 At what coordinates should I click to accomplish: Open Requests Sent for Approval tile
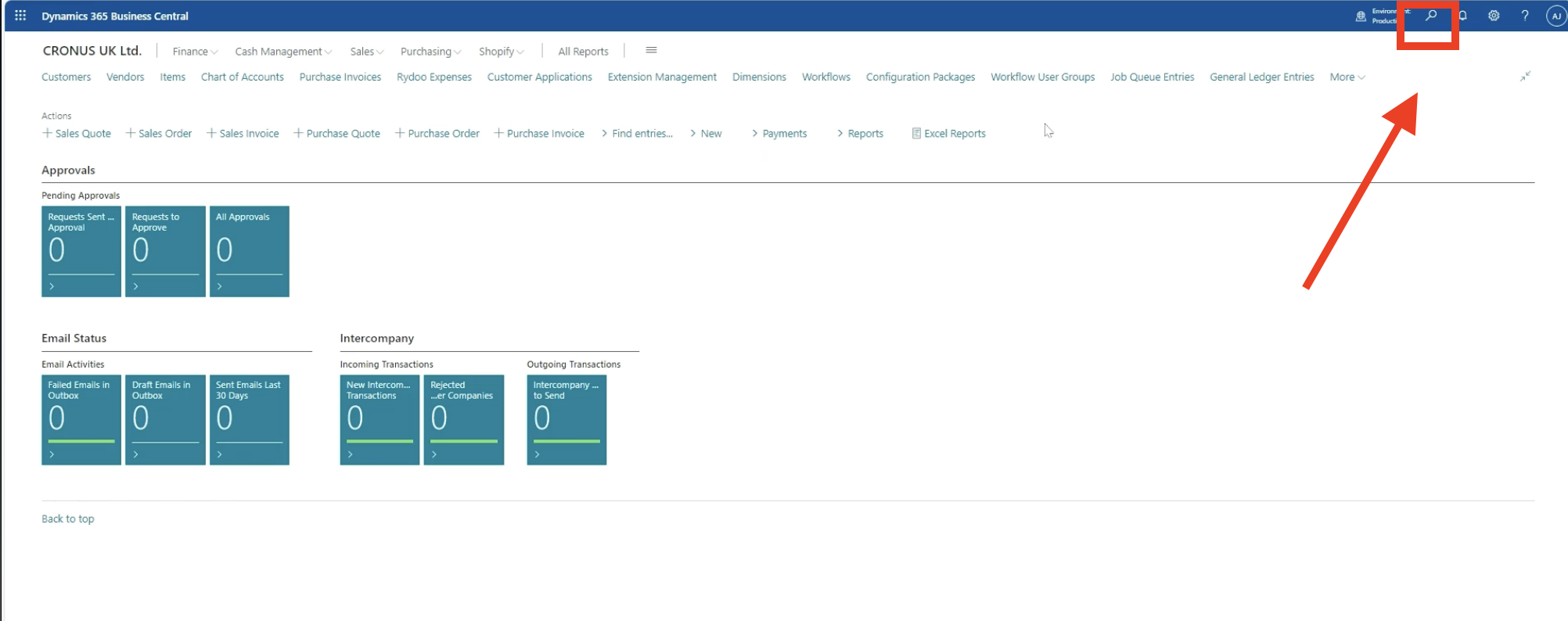pos(81,251)
